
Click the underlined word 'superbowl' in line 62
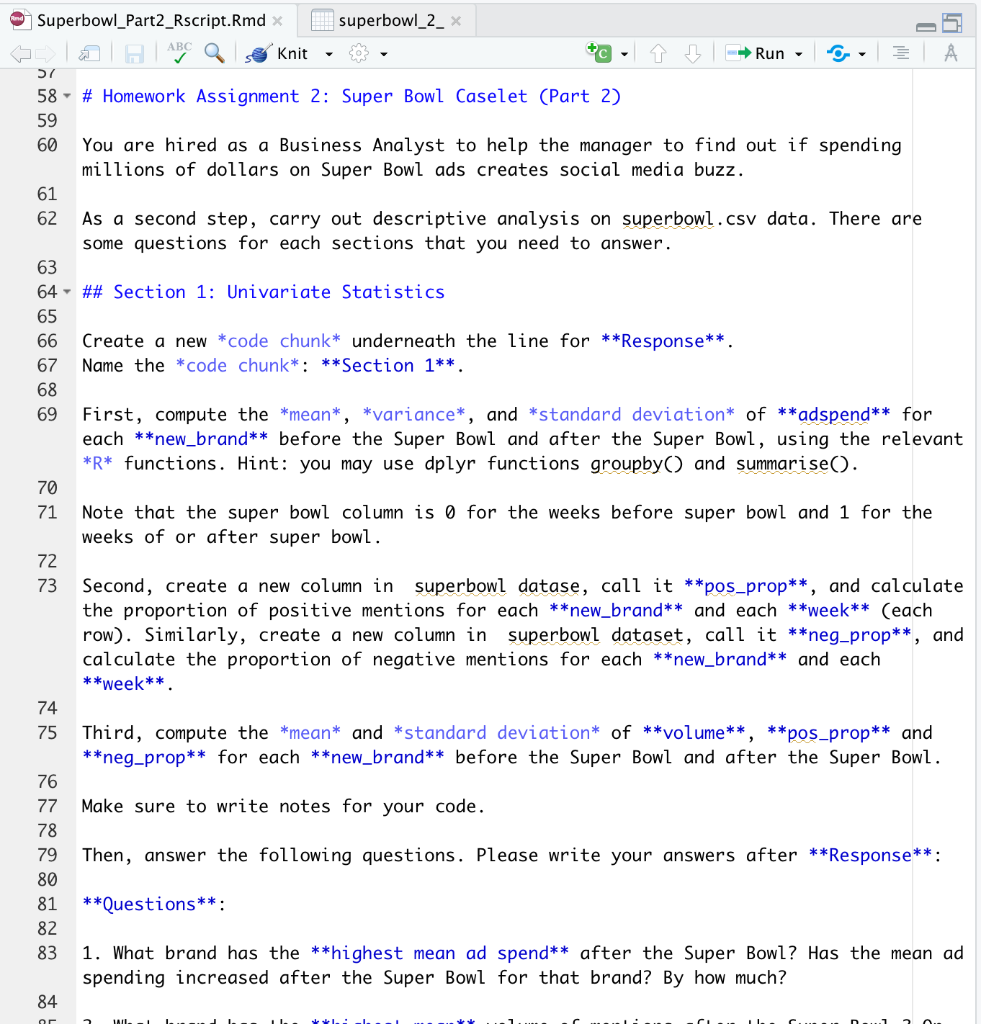668,219
